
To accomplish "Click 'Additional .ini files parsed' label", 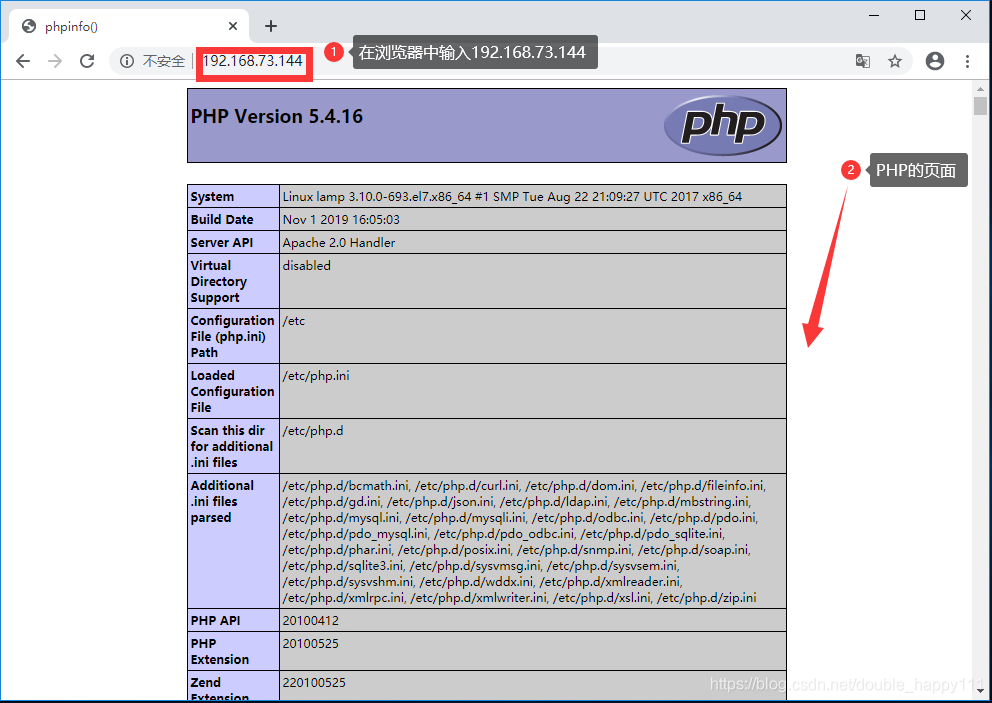I will point(222,502).
